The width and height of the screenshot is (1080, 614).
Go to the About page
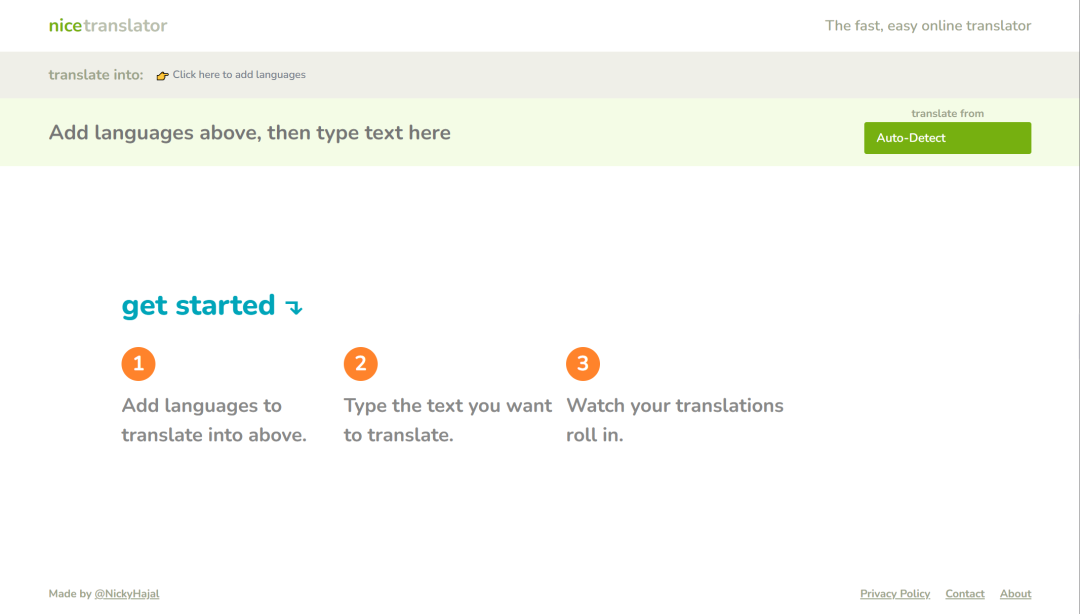point(1015,594)
